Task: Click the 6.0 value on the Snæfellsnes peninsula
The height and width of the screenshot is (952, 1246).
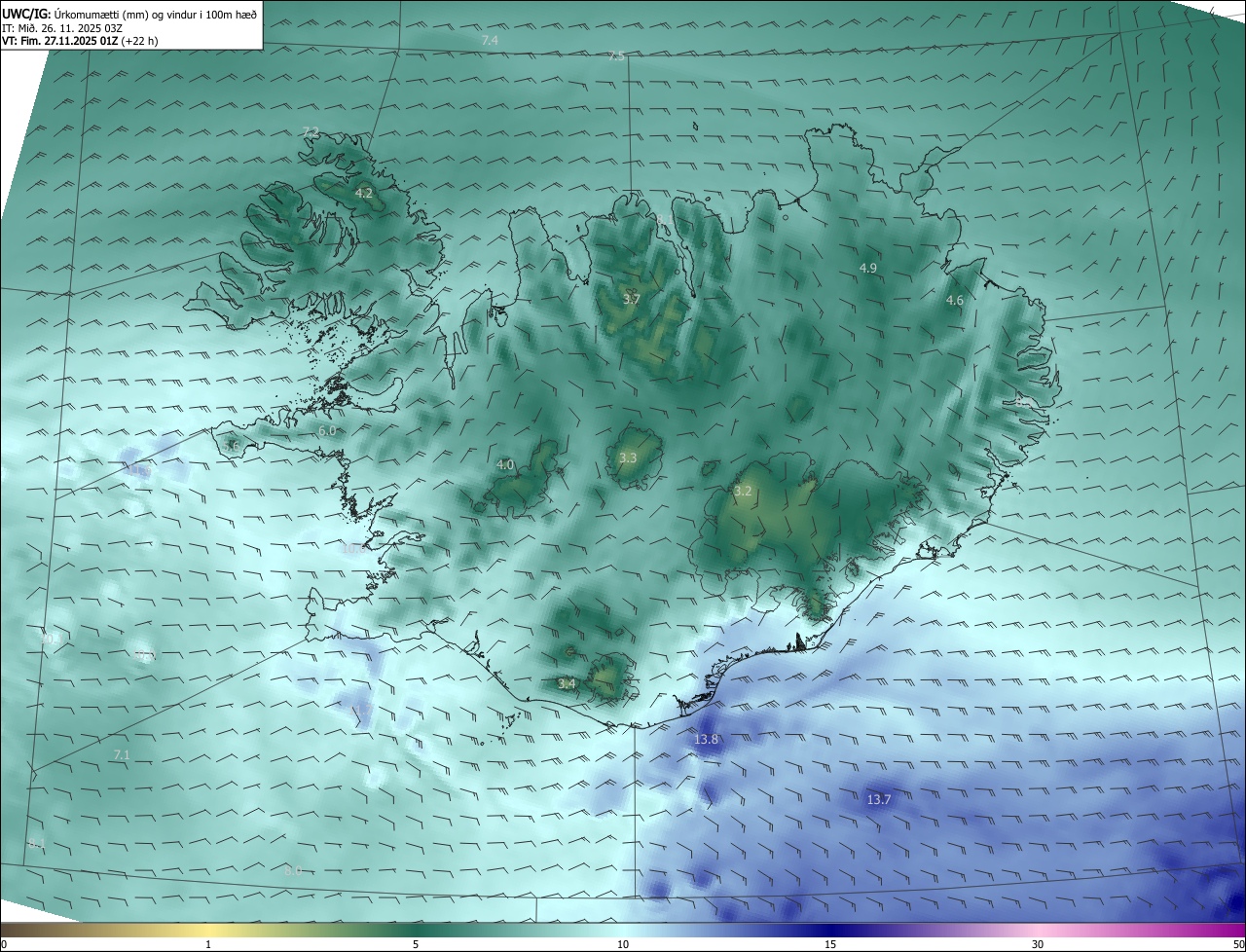Action: [327, 430]
